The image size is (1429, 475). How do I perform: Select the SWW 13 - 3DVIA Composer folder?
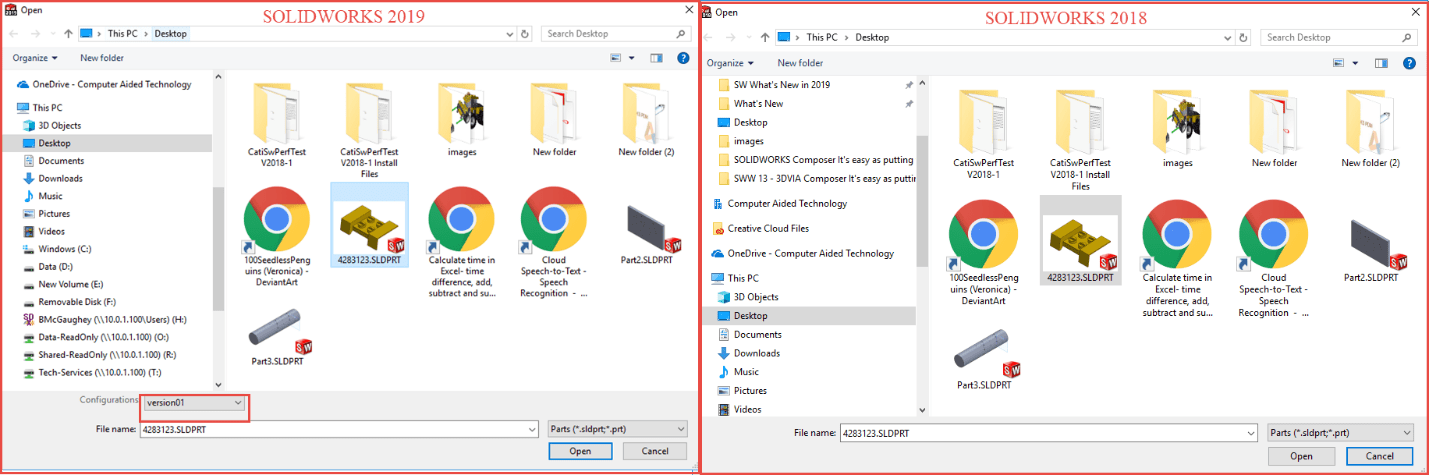point(816,178)
